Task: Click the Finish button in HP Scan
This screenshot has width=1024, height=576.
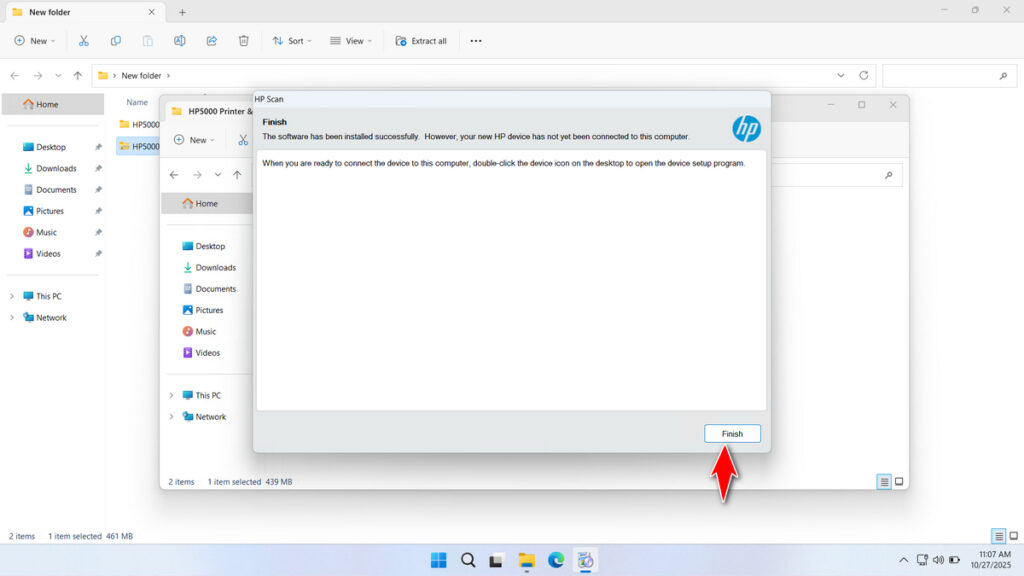Action: pyautogui.click(x=732, y=433)
